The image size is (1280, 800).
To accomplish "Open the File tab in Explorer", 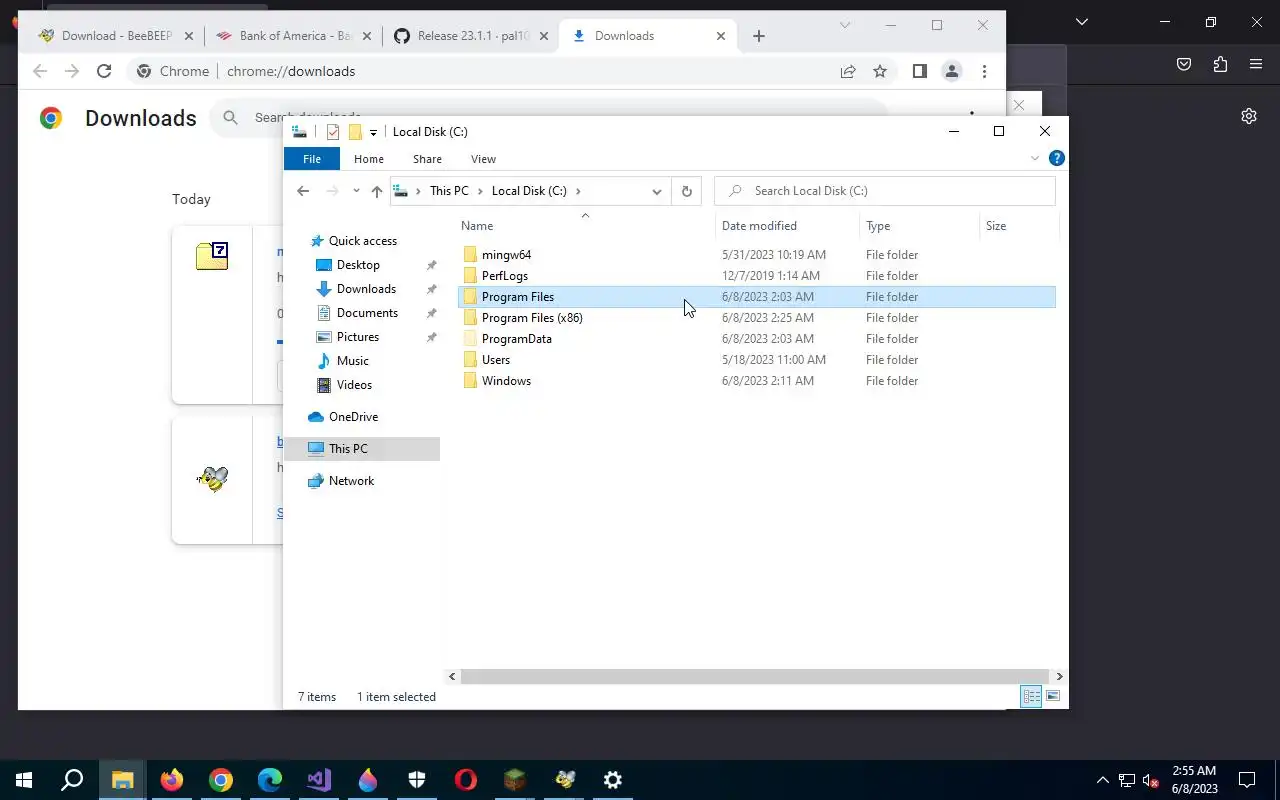I will pos(312,159).
